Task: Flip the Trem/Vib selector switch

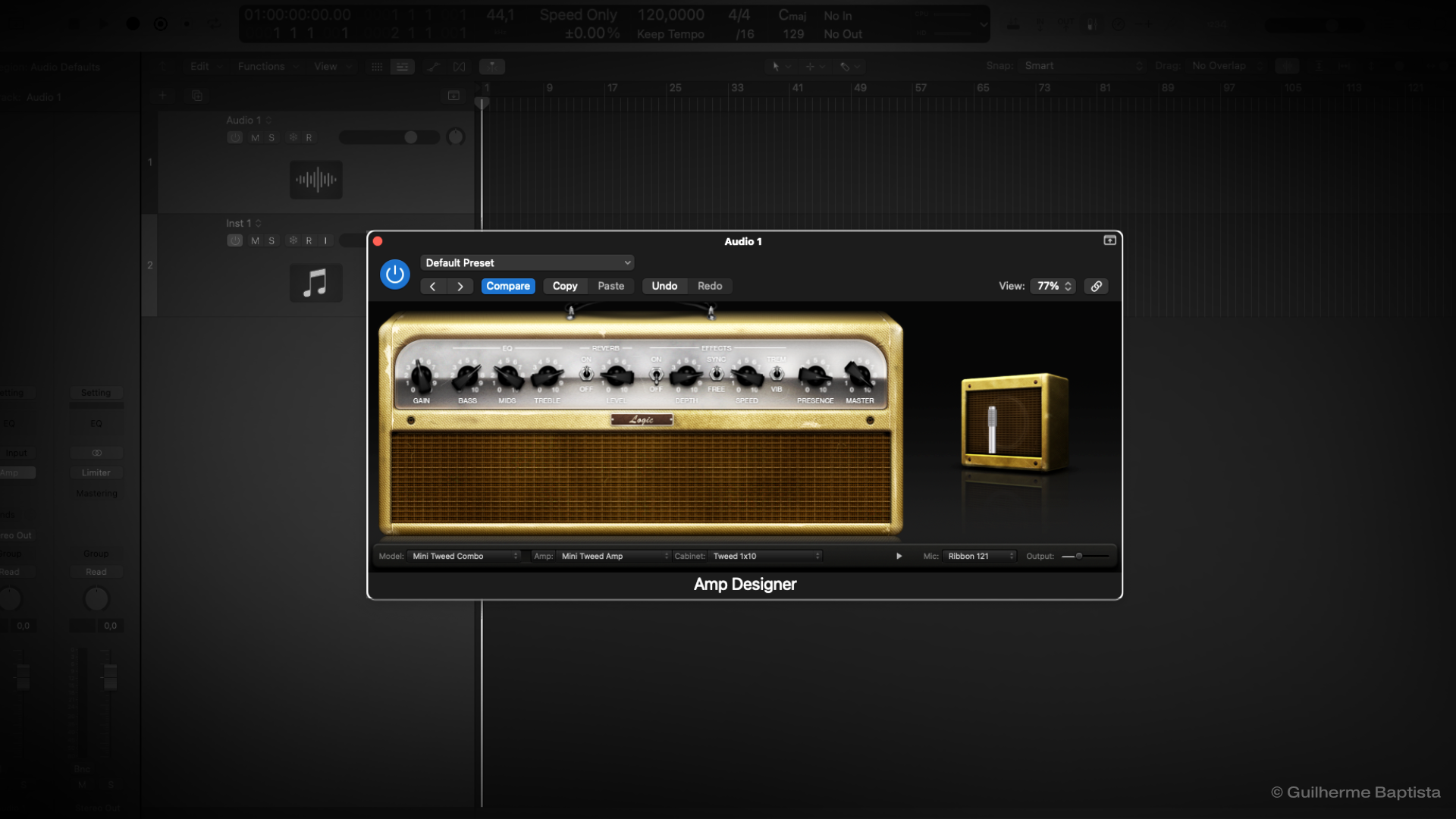Action: (777, 374)
